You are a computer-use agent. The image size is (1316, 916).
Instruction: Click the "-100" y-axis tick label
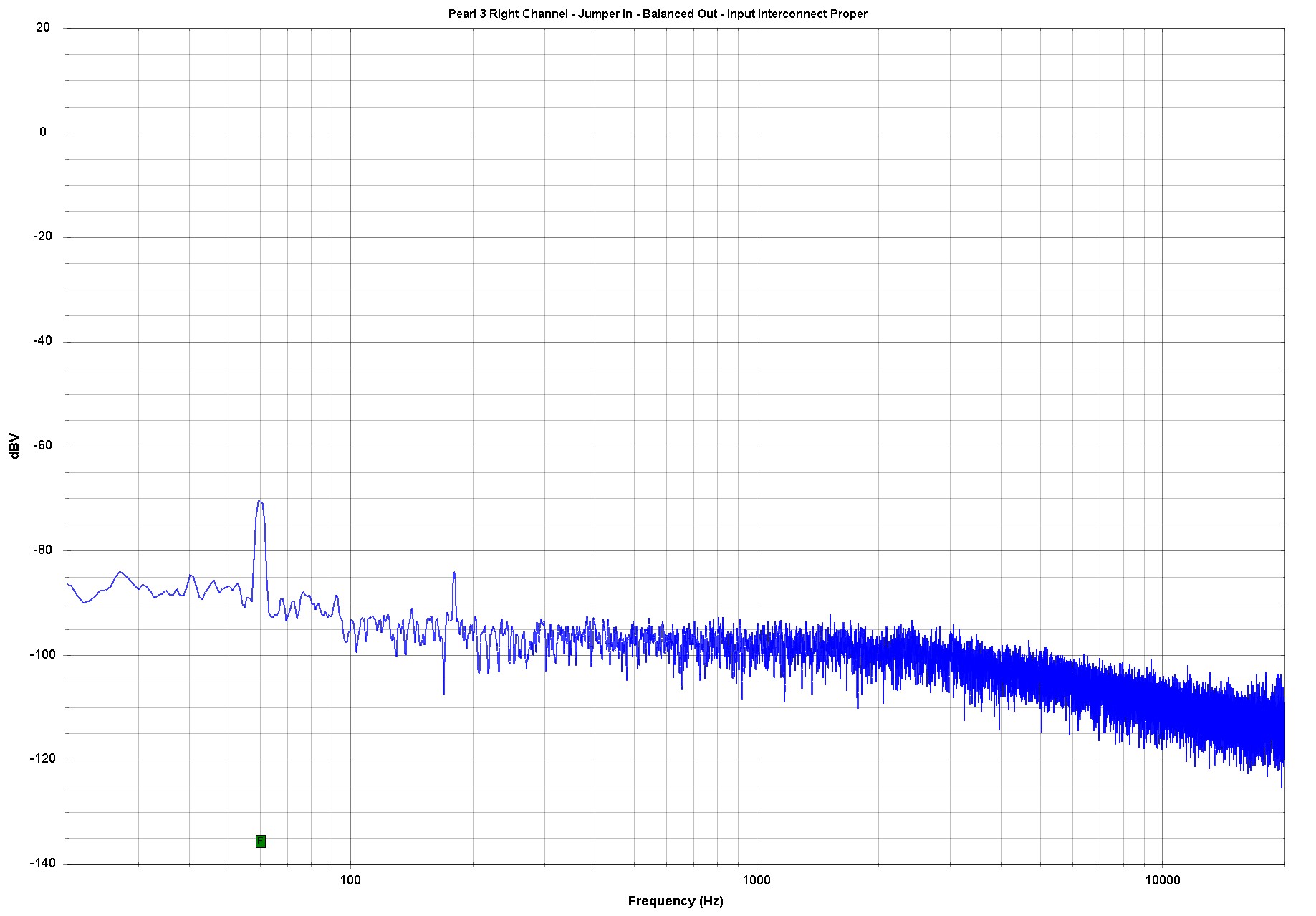[x=42, y=655]
